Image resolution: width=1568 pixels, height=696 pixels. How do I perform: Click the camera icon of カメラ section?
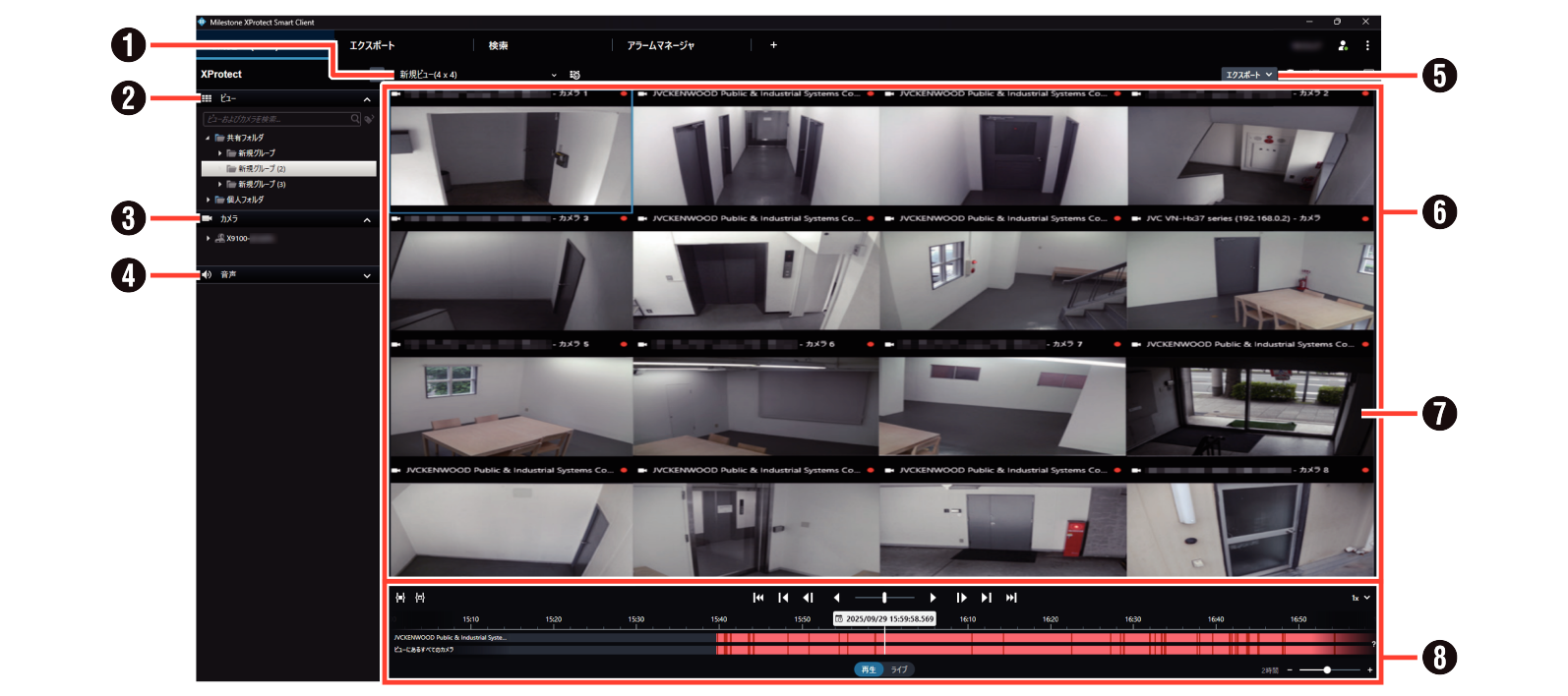[x=207, y=218]
